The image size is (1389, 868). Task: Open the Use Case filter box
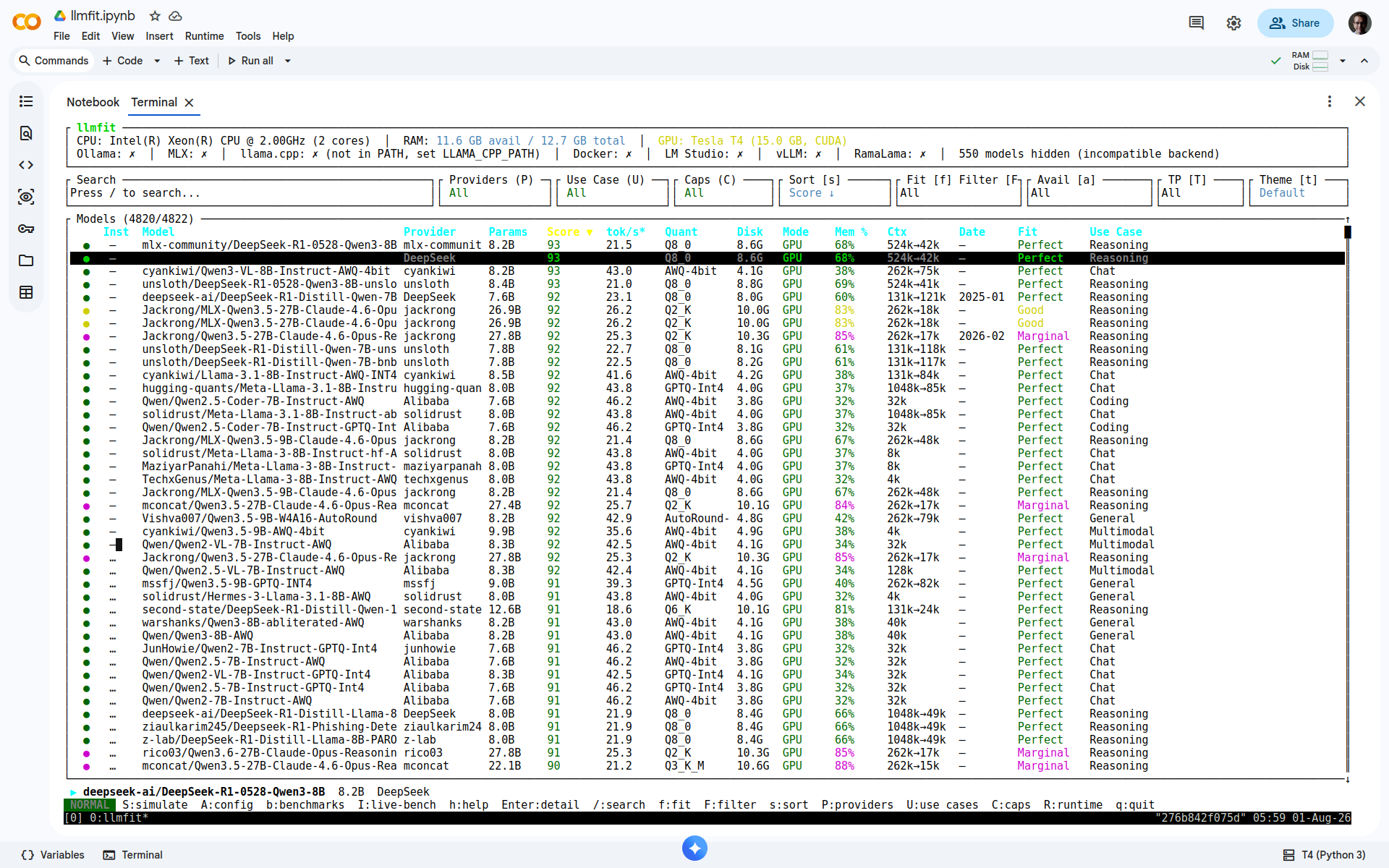613,193
